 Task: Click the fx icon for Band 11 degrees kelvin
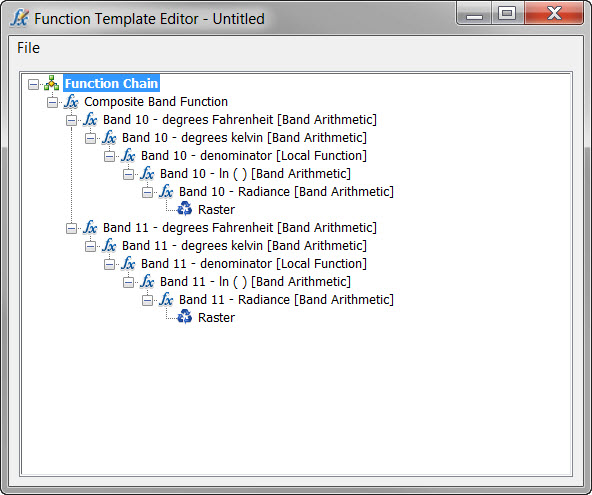tap(109, 246)
